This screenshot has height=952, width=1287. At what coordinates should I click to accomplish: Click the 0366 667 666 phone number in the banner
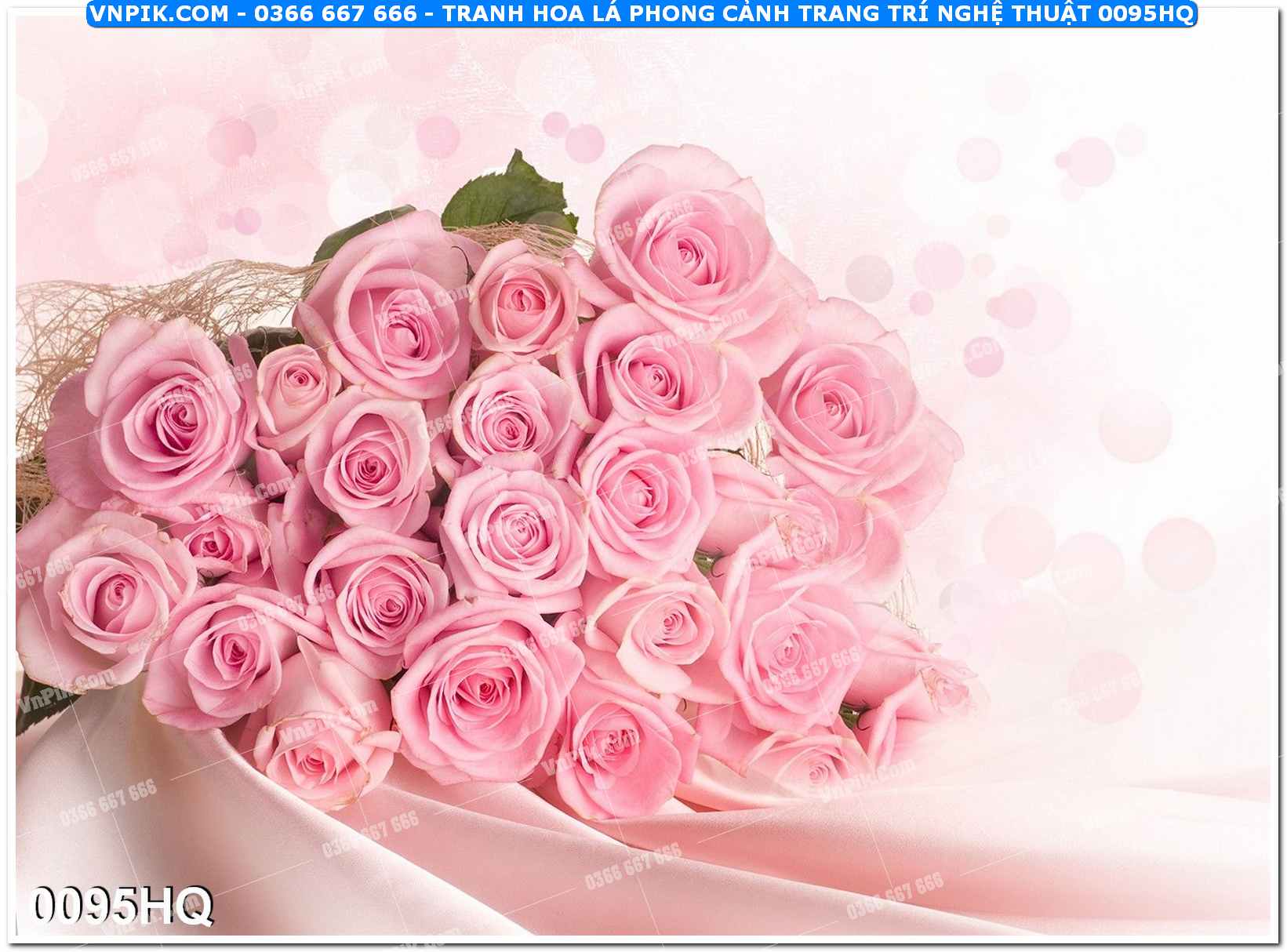click(x=336, y=13)
